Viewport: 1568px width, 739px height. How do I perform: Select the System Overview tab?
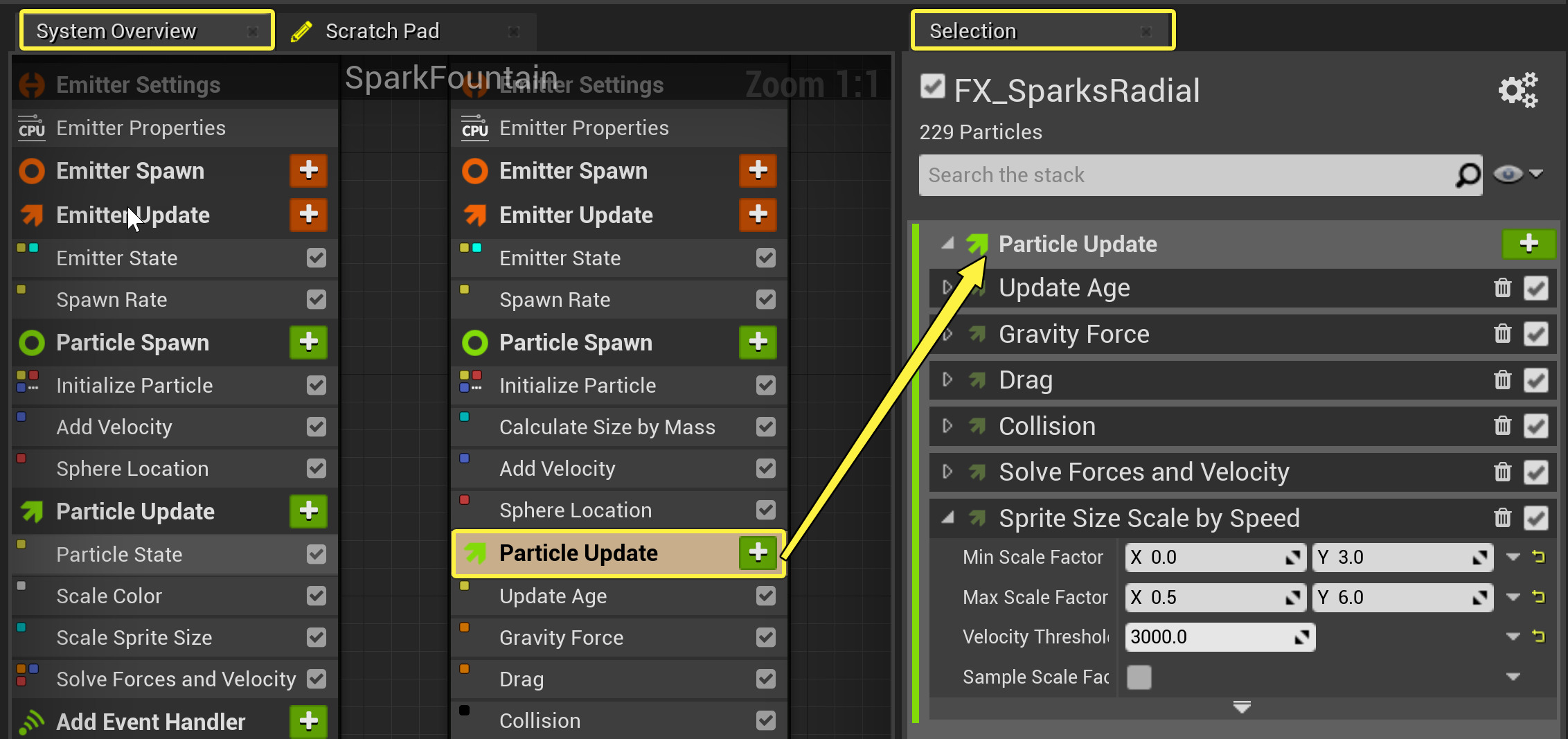pos(116,30)
